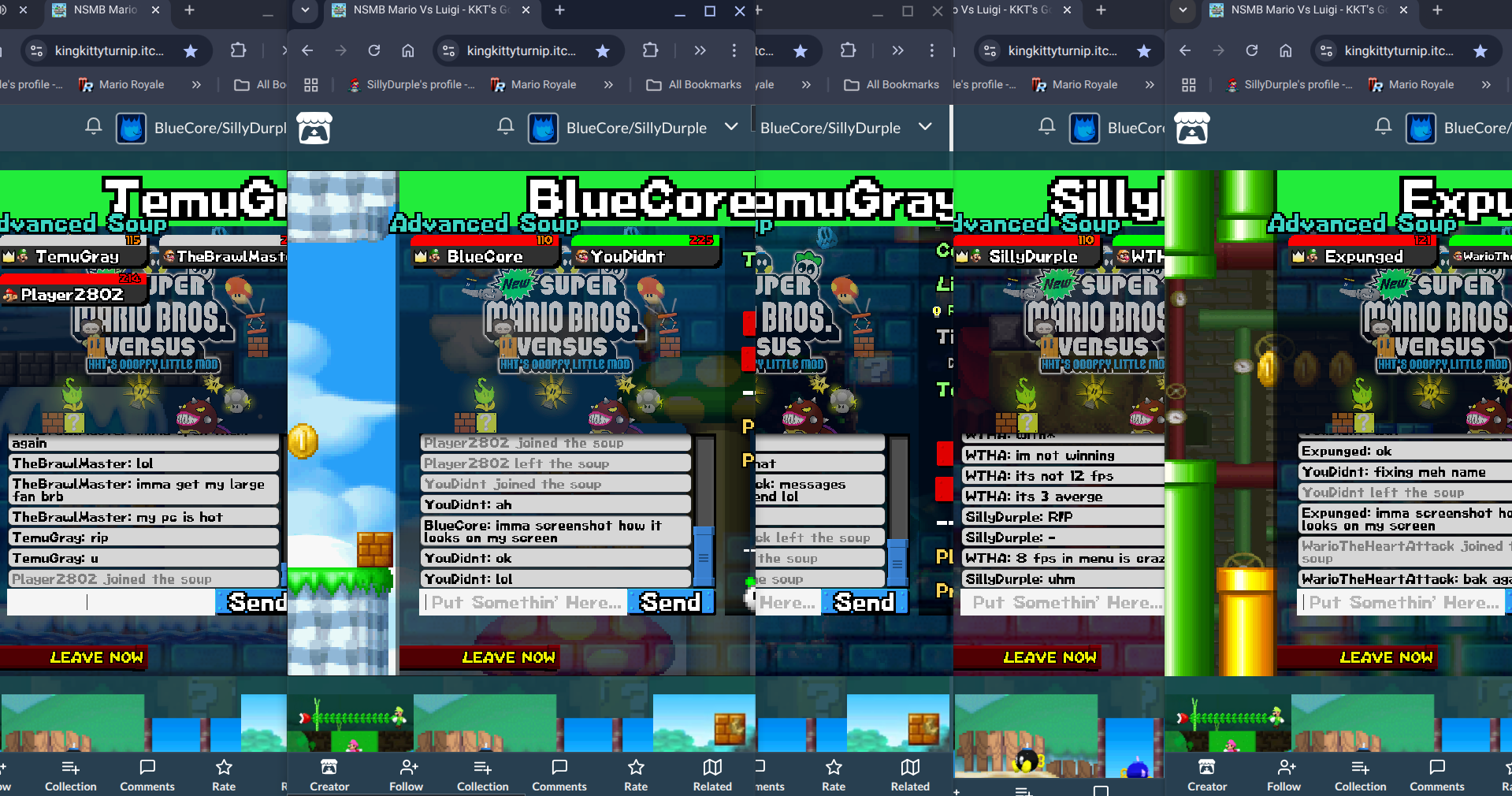This screenshot has width=1512, height=796.
Task: Go to home page in the Expunged window
Action: (1286, 50)
